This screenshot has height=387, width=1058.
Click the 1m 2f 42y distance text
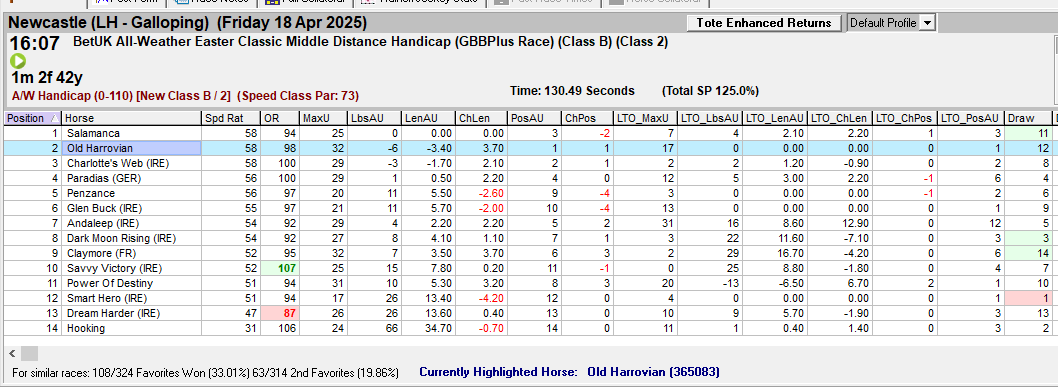tap(47, 77)
